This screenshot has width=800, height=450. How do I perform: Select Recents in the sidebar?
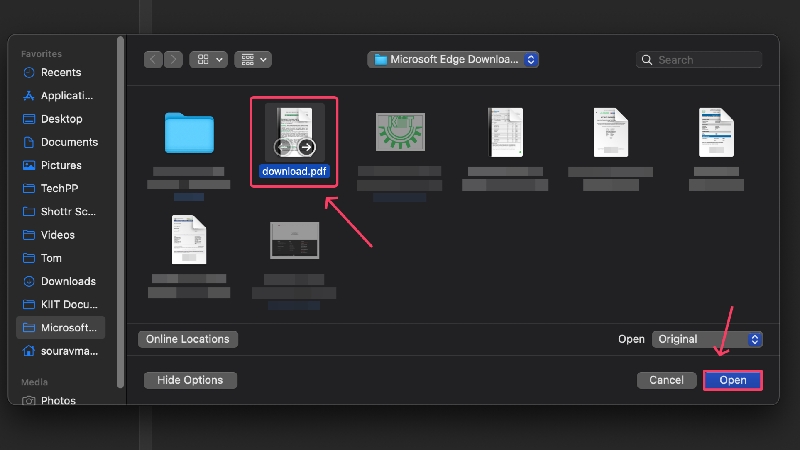coord(60,72)
